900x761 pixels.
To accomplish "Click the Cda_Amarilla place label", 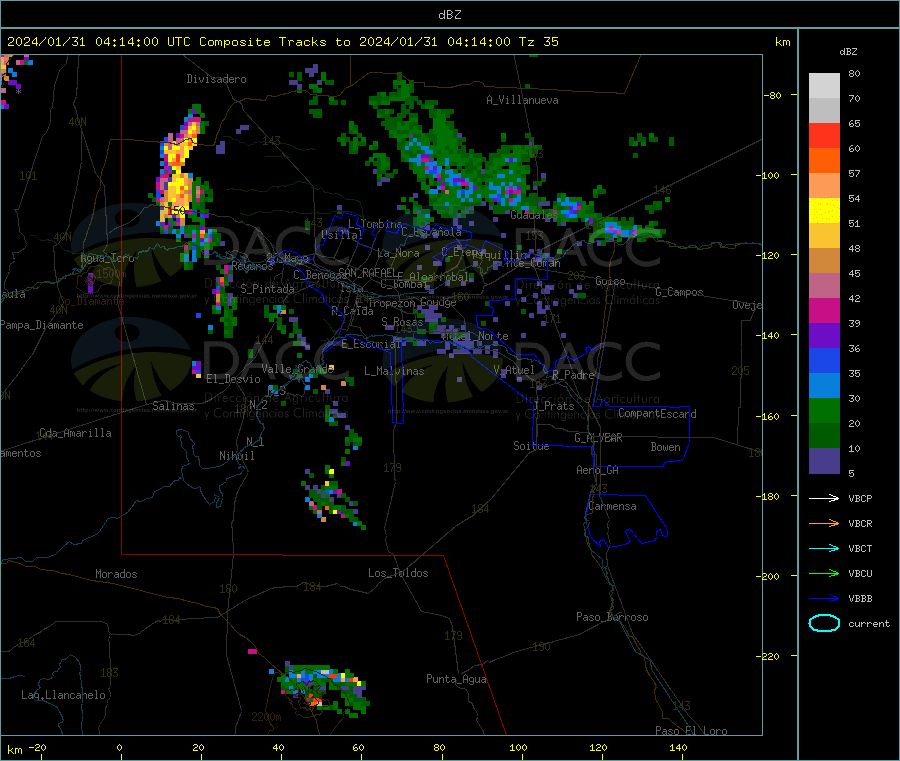I will [x=75, y=433].
